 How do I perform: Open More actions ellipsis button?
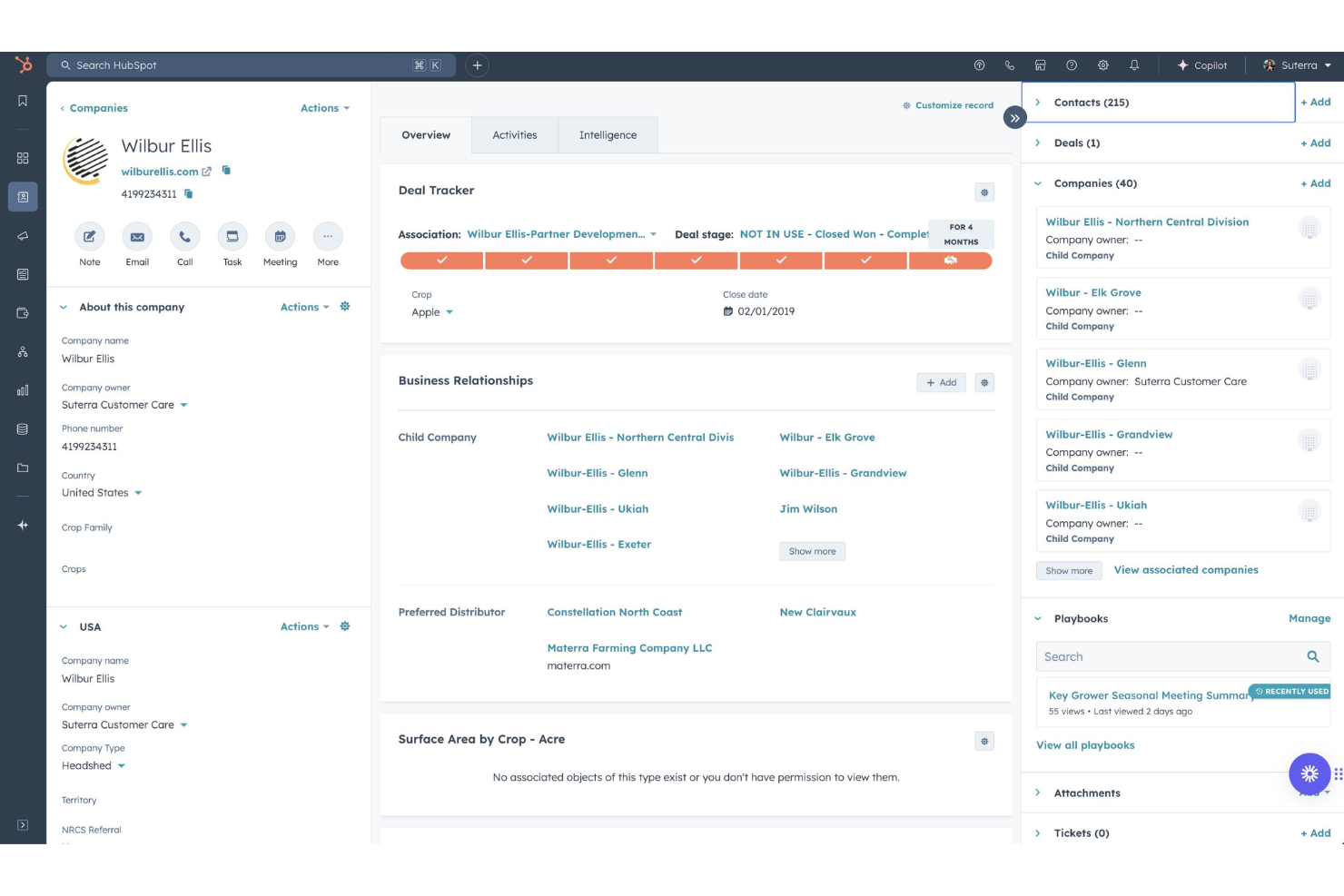click(328, 236)
